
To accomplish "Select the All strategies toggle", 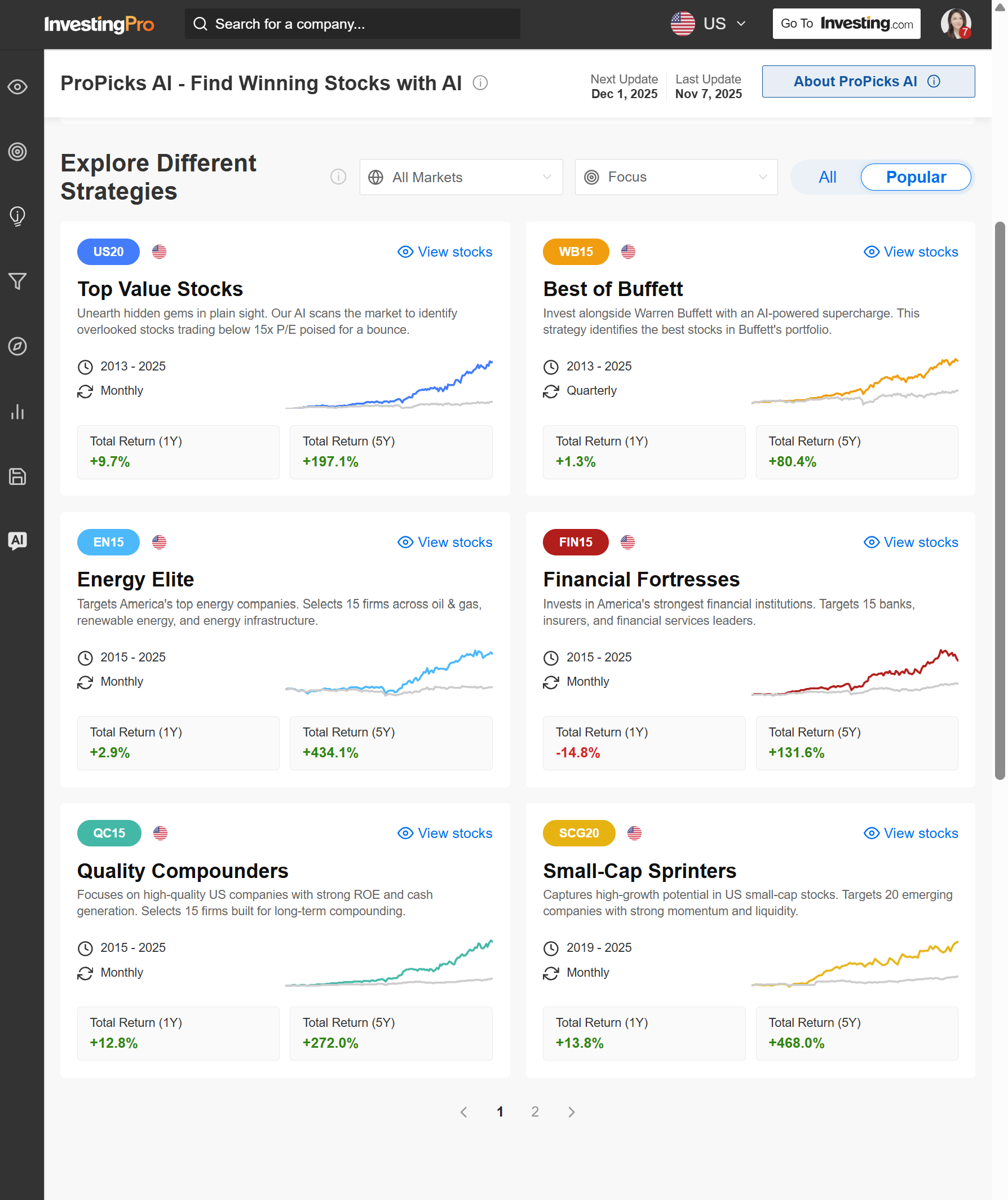I will 828,177.
